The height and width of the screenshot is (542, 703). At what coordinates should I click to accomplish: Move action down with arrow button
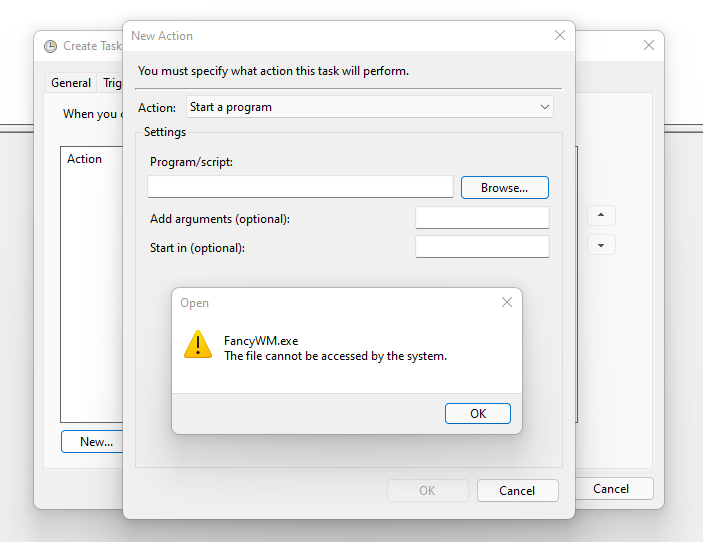pos(601,245)
